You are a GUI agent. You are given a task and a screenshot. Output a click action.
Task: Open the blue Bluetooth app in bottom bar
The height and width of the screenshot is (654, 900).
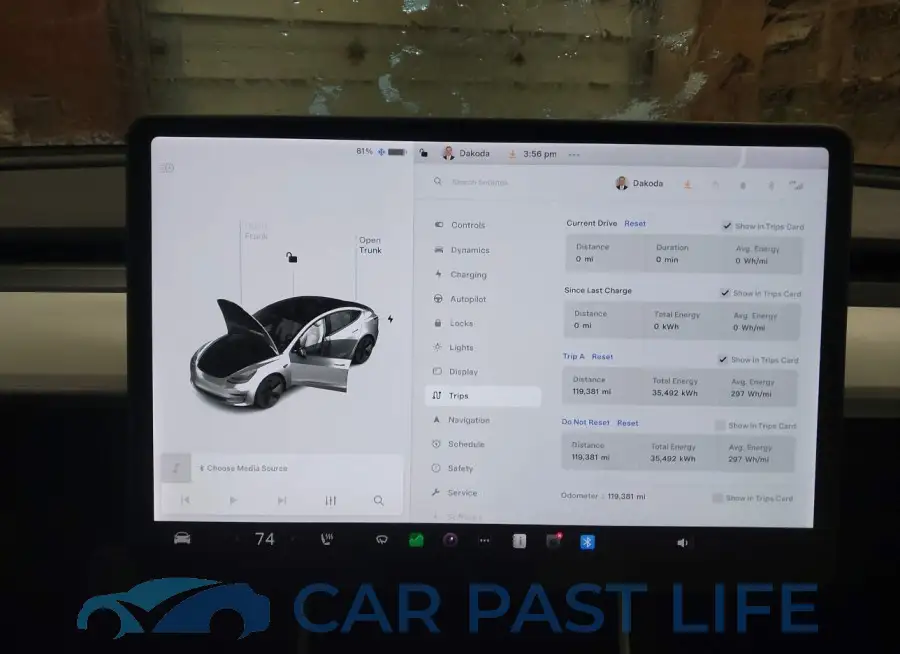click(x=587, y=541)
